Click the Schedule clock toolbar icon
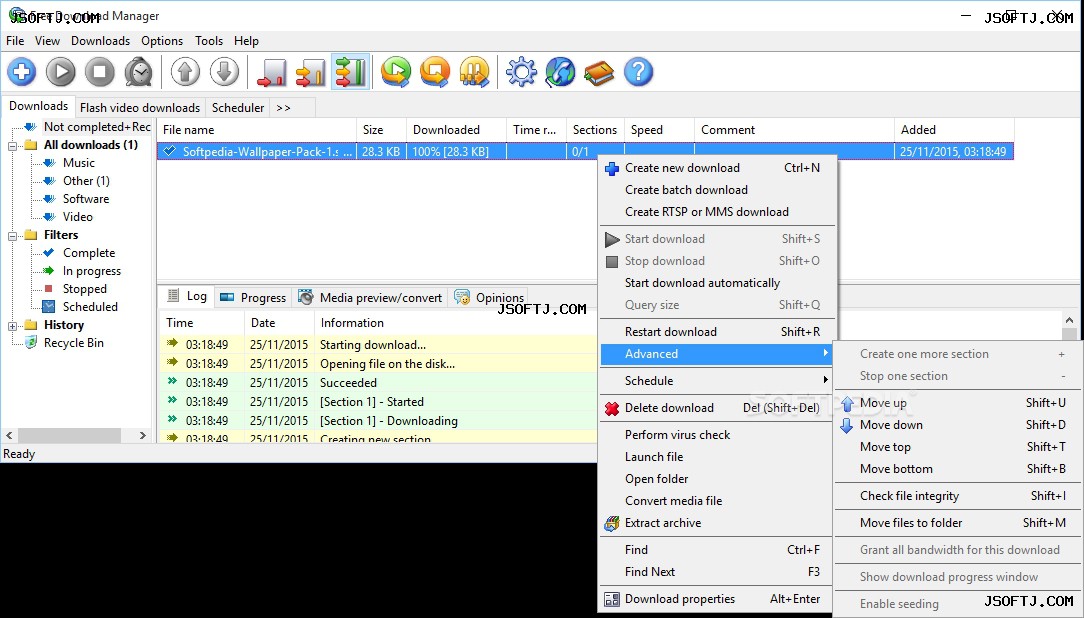Viewport: 1084px width, 618px height. 139,72
